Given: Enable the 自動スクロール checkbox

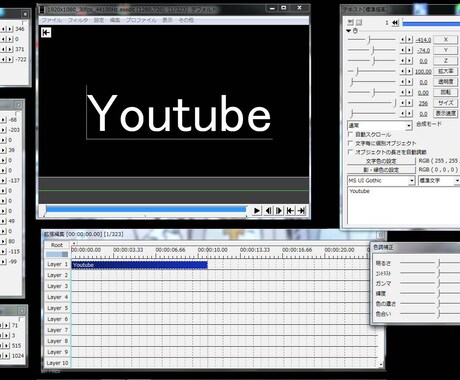Looking at the screenshot, I should [350, 134].
